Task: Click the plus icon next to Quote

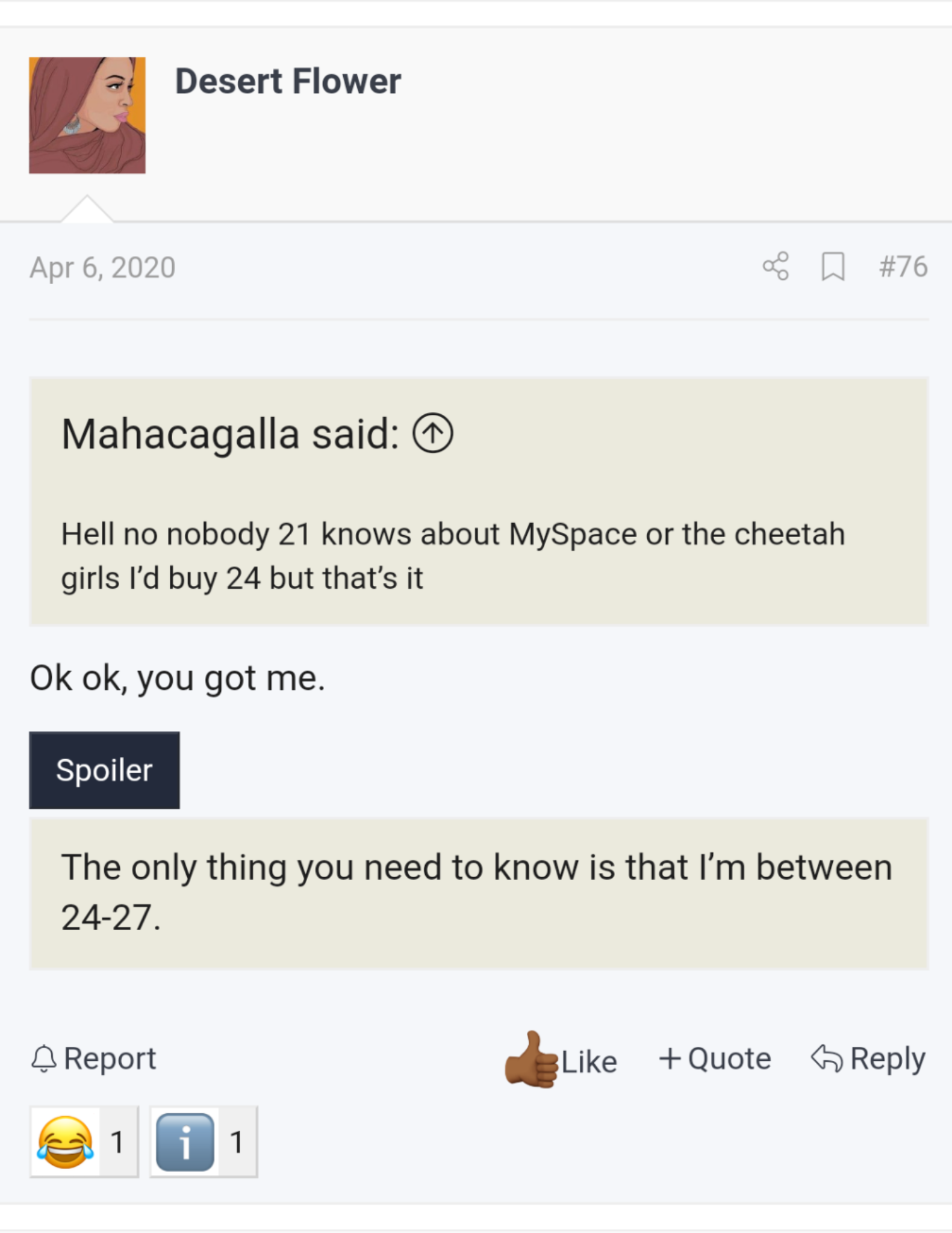Action: point(670,1058)
